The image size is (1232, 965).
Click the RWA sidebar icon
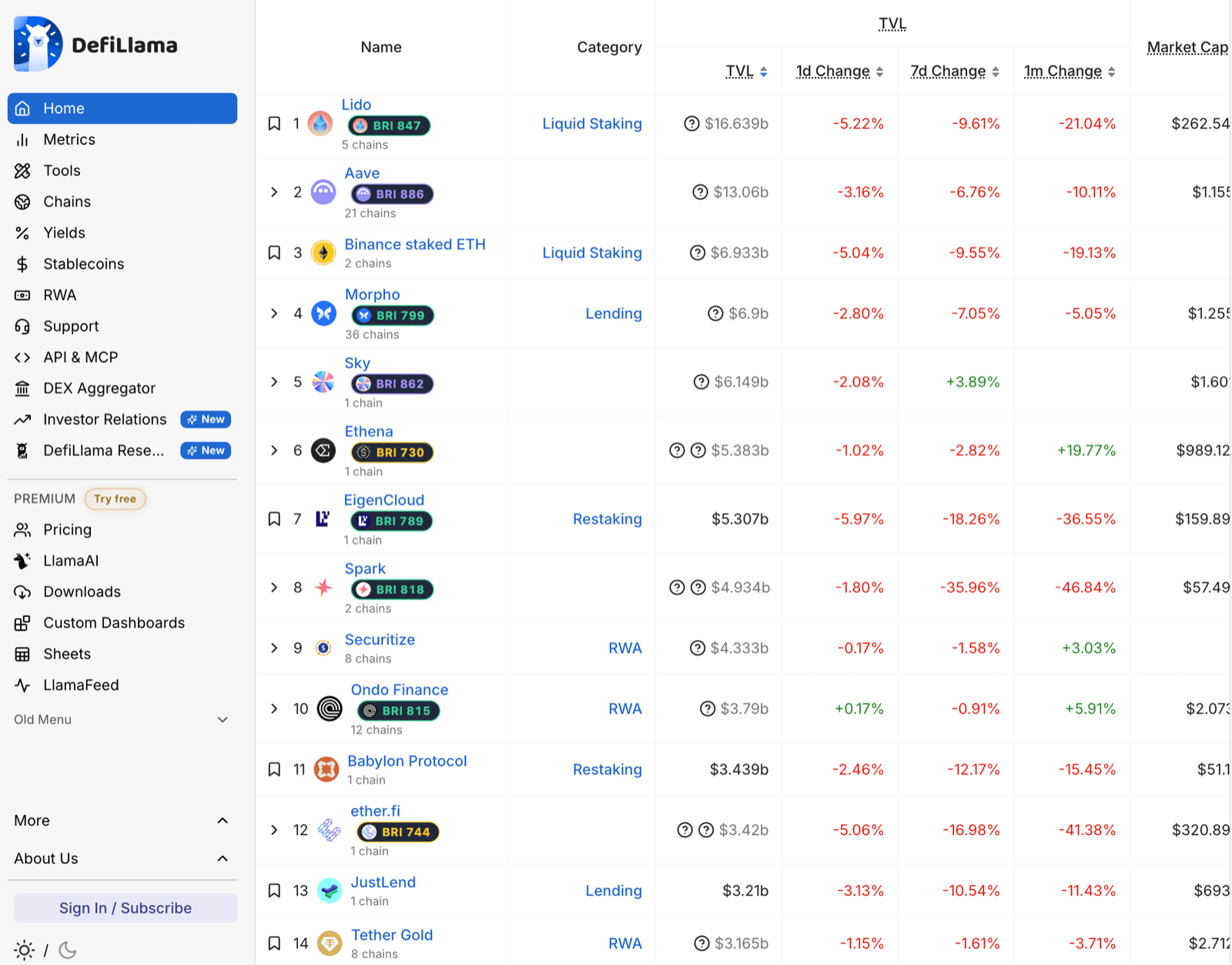[x=22, y=295]
